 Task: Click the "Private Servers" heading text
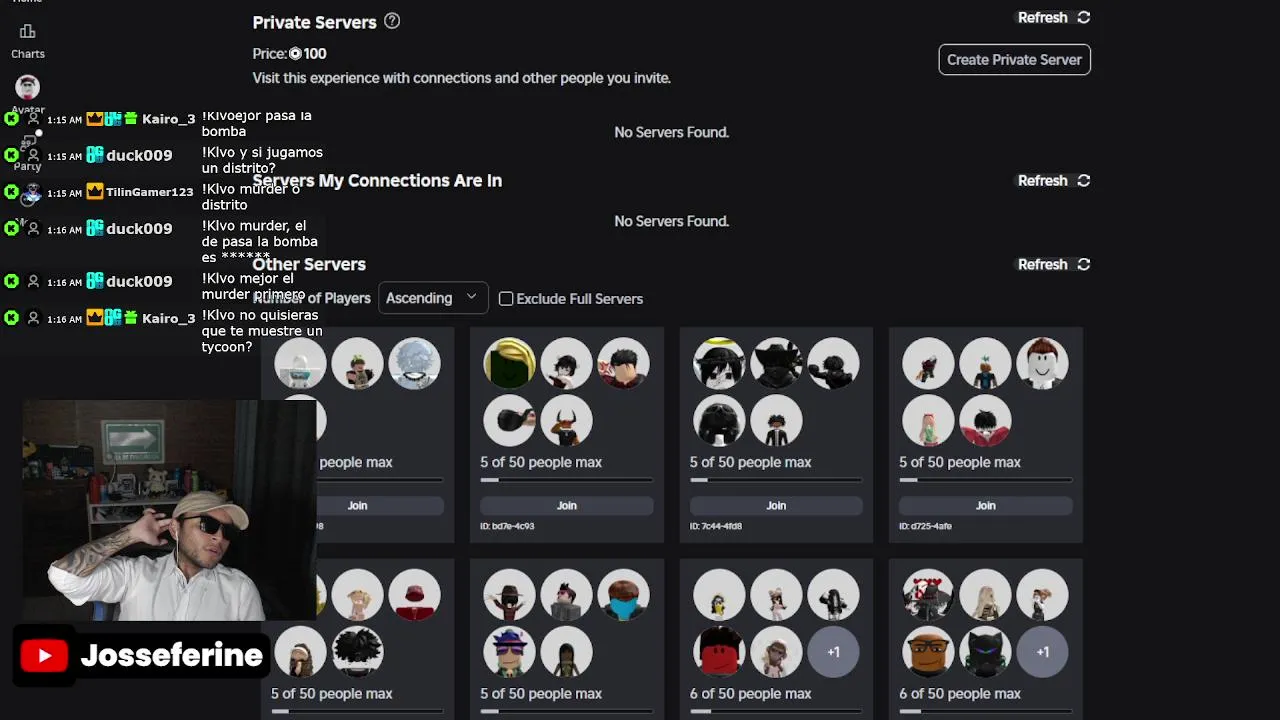tap(314, 22)
